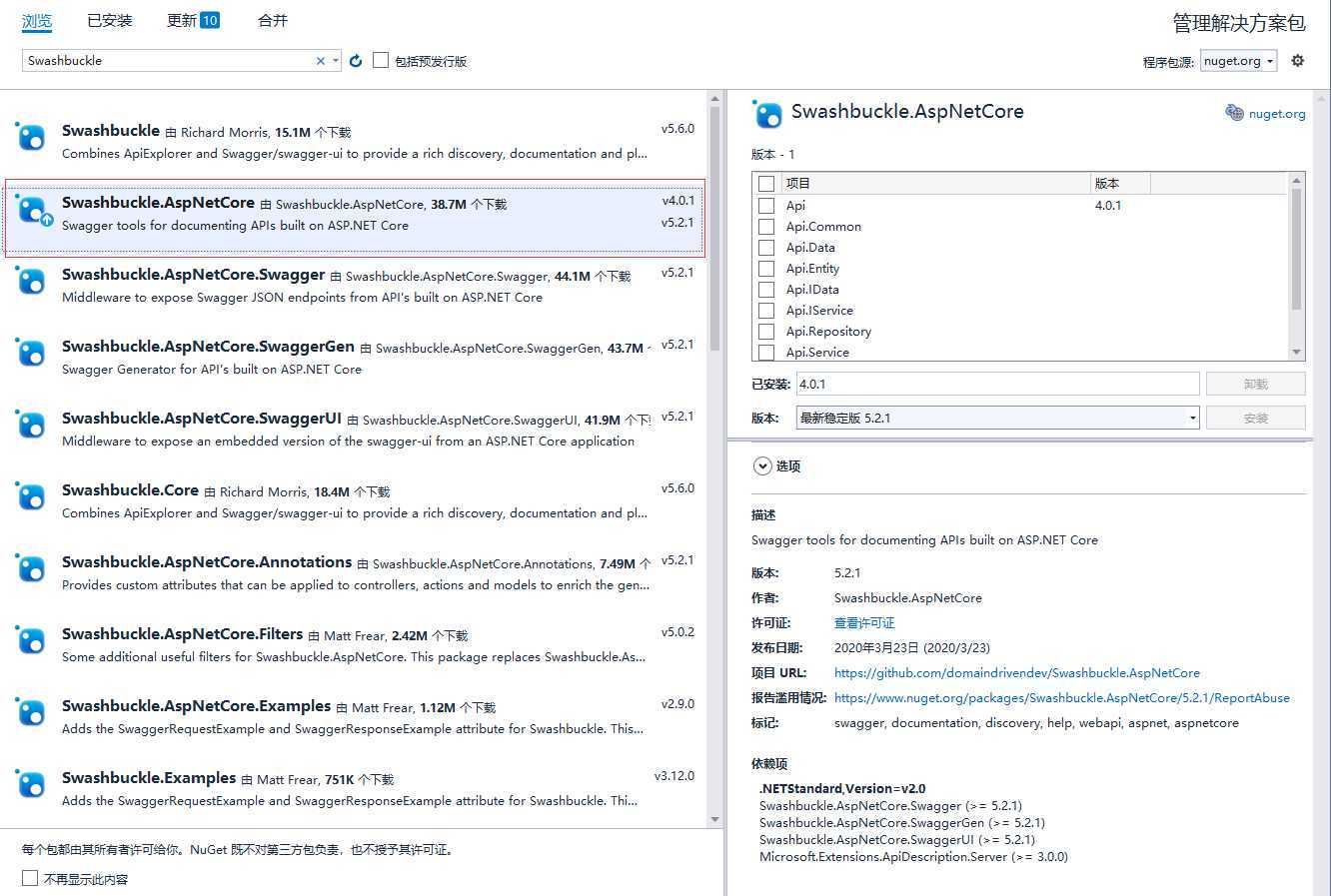
Task: Open the view license link
Action: point(864,622)
